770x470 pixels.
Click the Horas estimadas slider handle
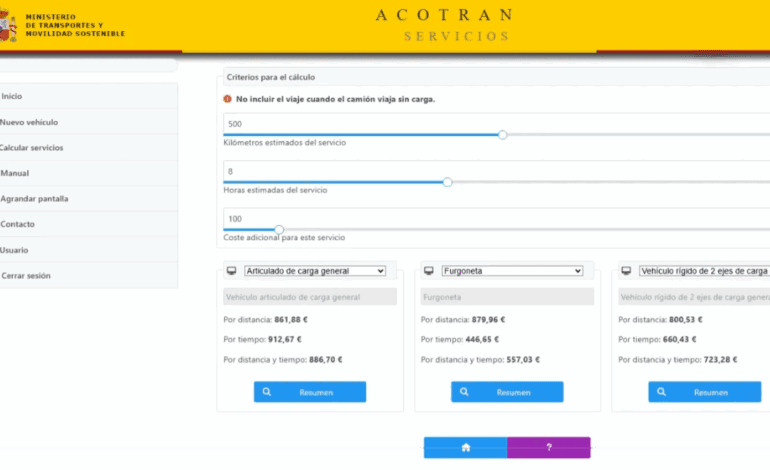447,182
